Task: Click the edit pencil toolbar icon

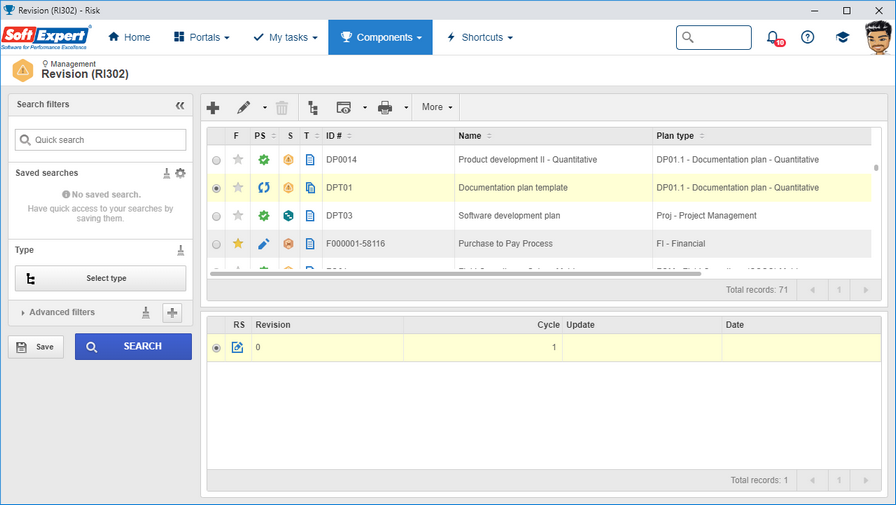Action: [x=243, y=107]
